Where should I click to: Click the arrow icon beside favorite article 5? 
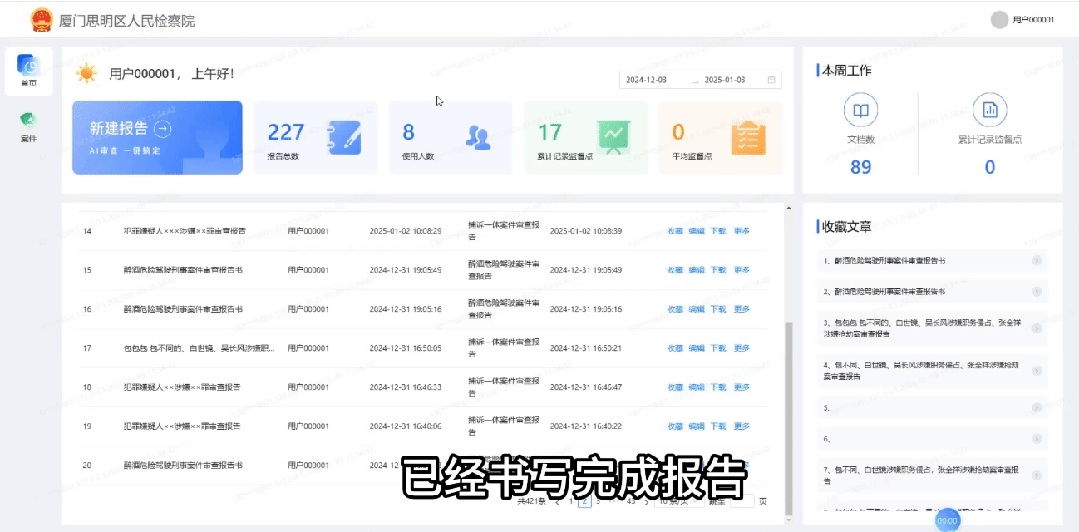(x=1037, y=408)
